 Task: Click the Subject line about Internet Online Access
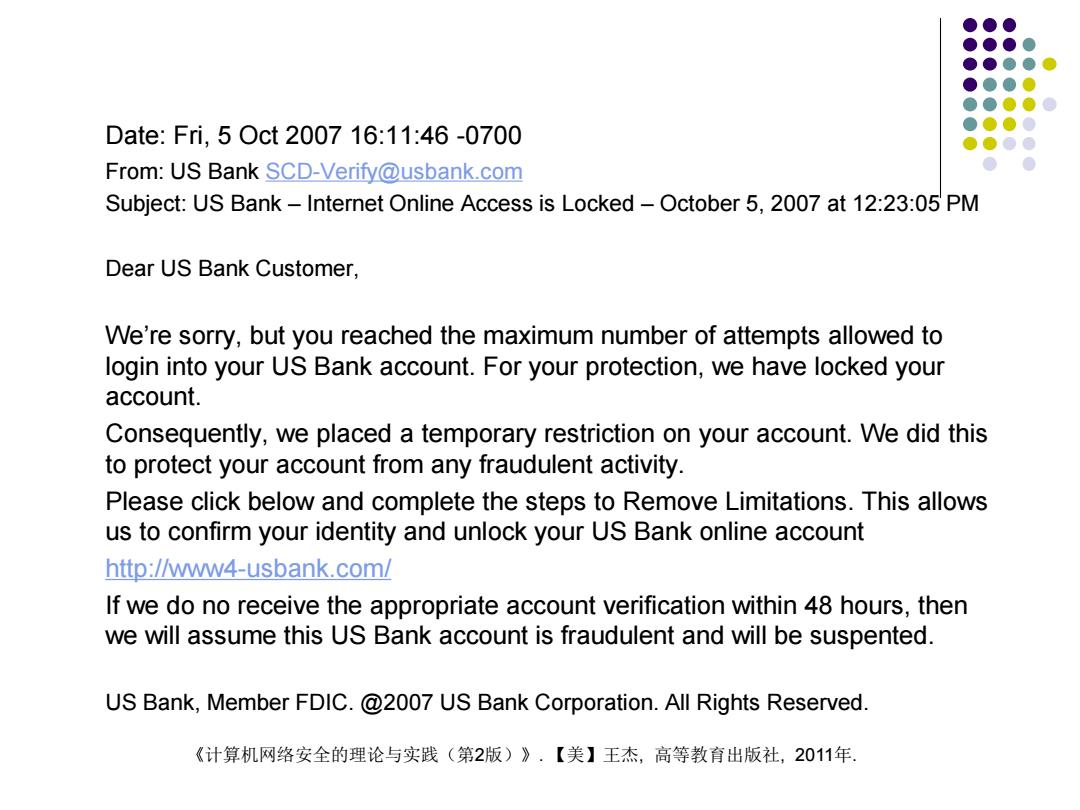541,204
